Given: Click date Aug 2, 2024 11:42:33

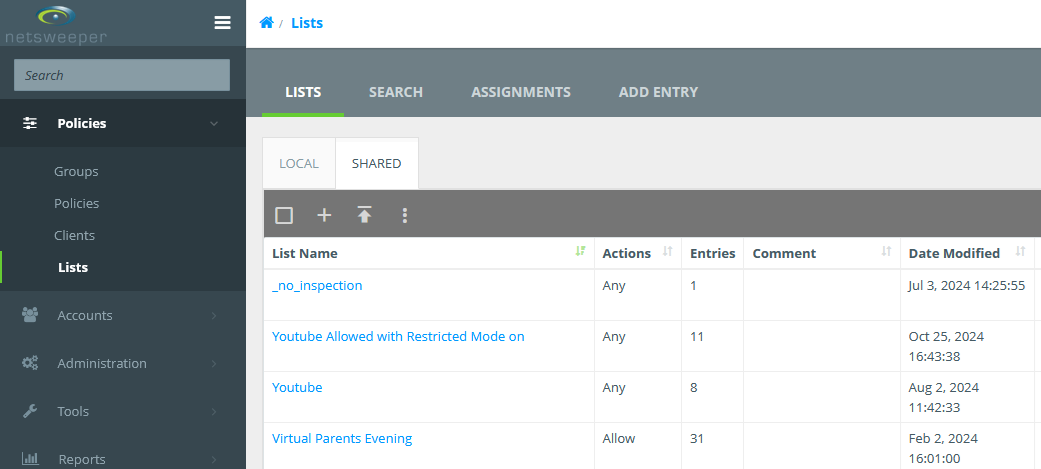Looking at the screenshot, I should point(943,397).
